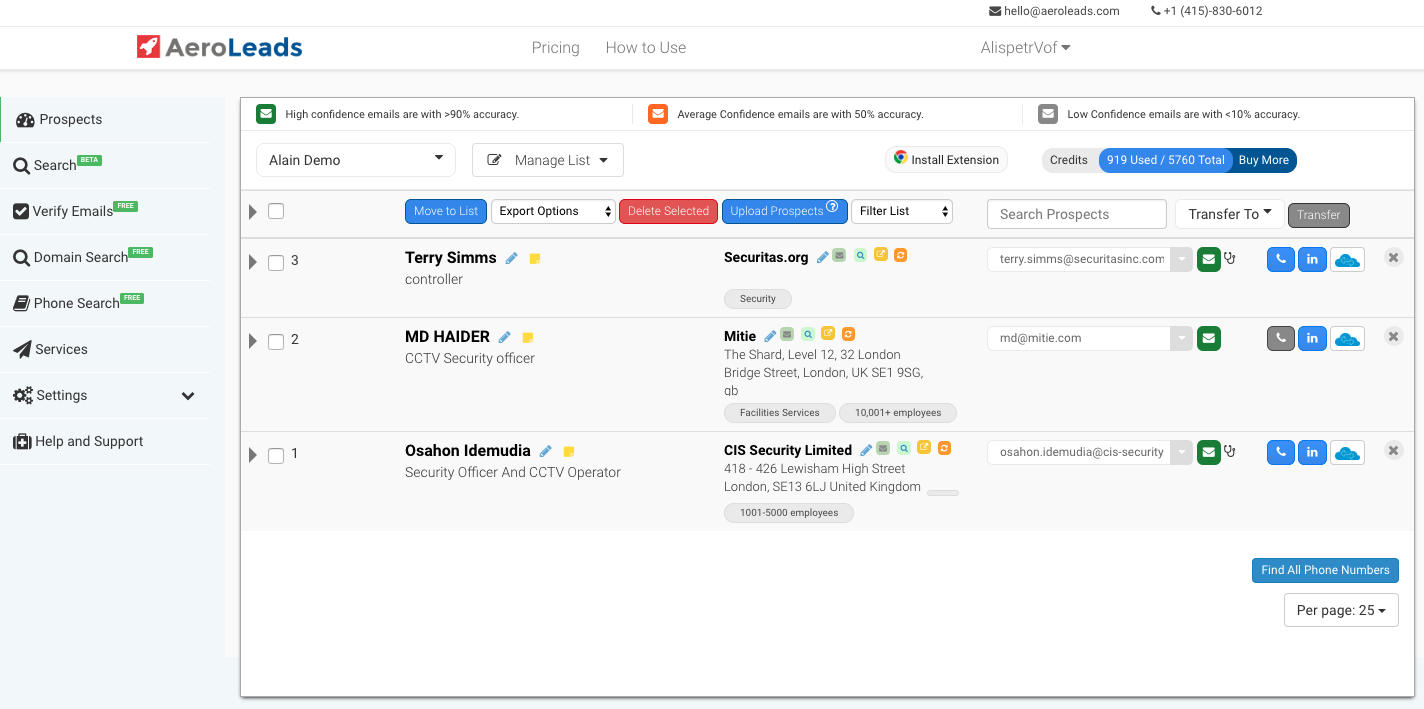1424x709 pixels.
Task: Open the Alain Demo list dropdown
Action: 356,160
